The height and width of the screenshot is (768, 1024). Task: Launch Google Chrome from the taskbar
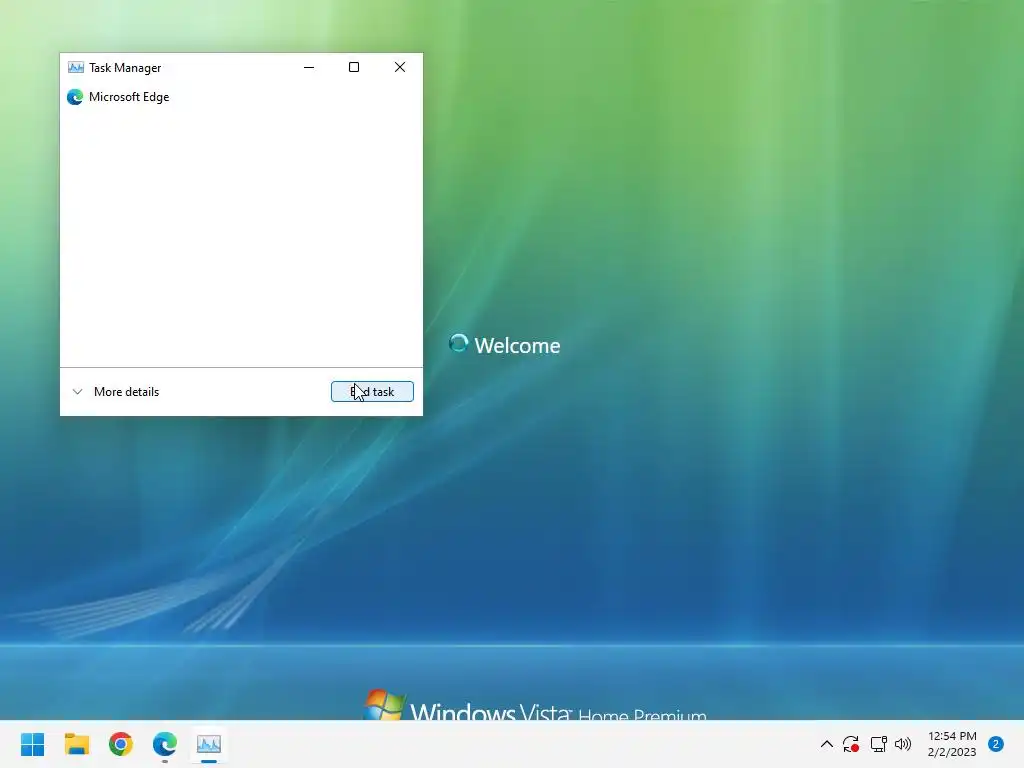(121, 744)
